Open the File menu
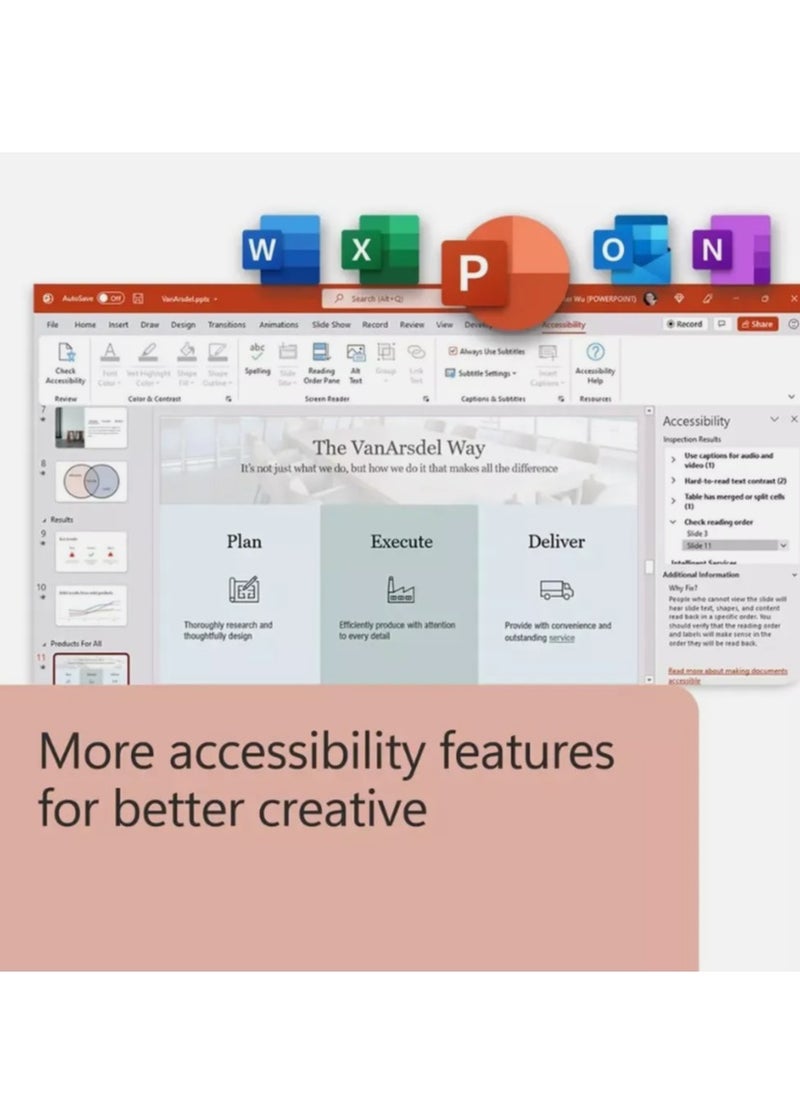The height and width of the screenshot is (1096, 800). (x=52, y=324)
